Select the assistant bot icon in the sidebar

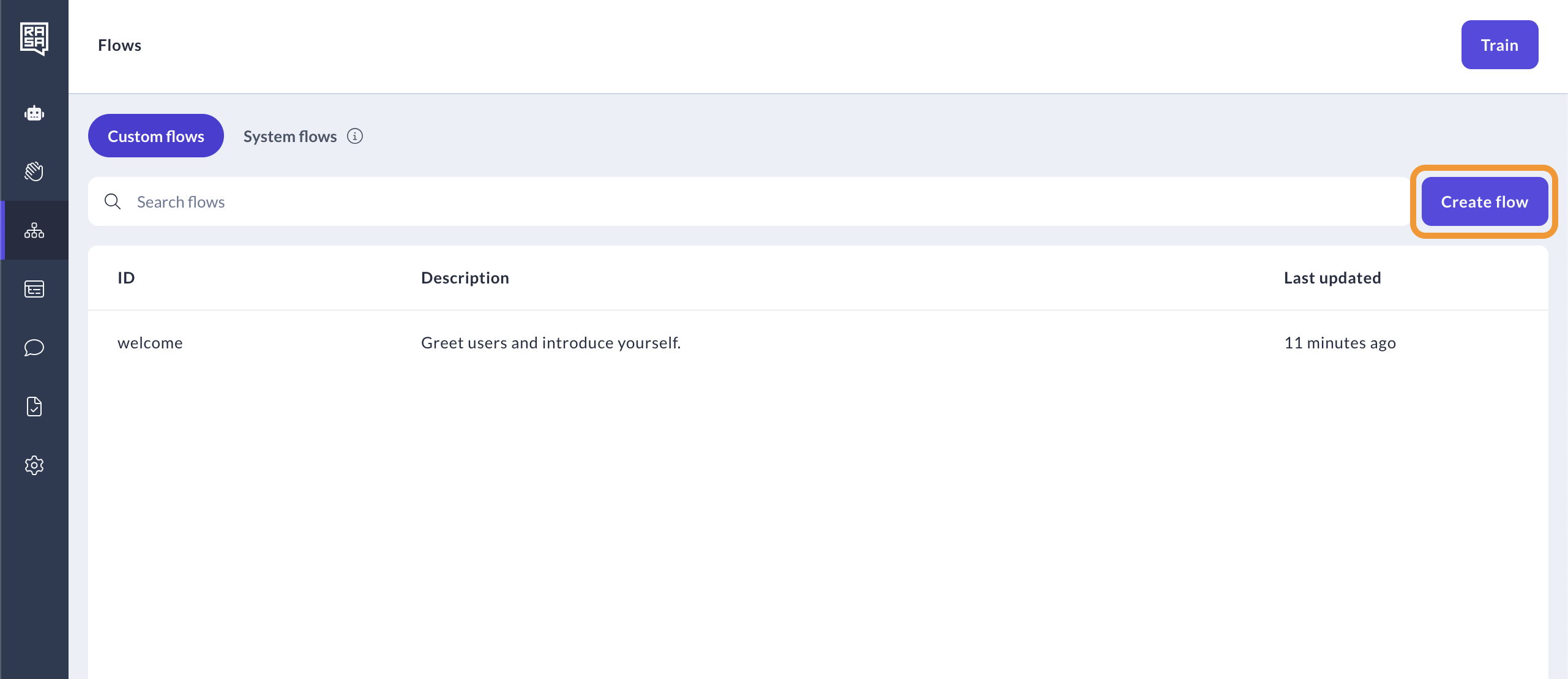click(34, 113)
